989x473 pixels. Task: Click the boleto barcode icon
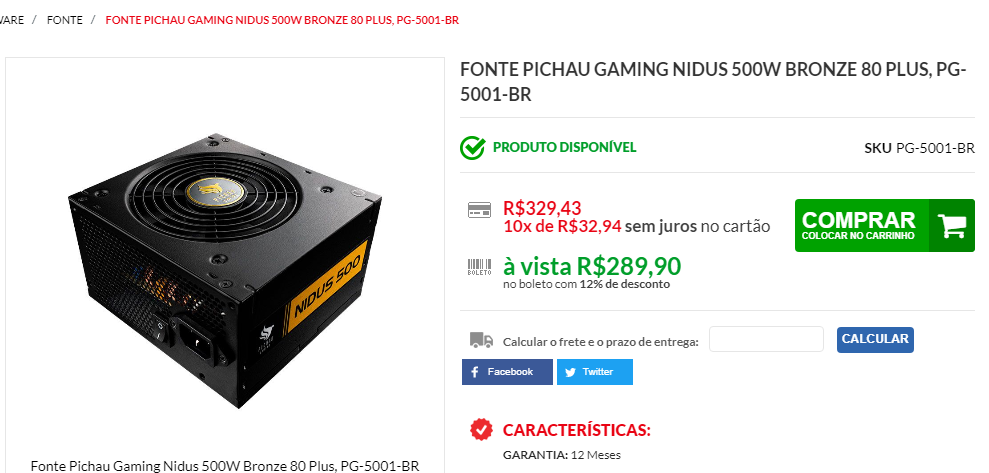(x=479, y=267)
